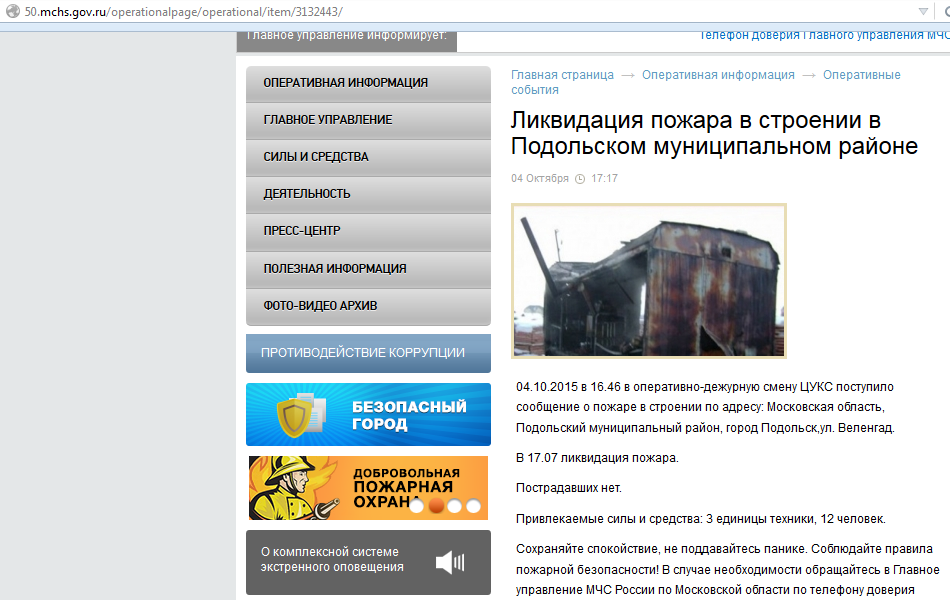The image size is (950, 600).
Task: Select the last carousel dot on banner
Action: (x=473, y=506)
